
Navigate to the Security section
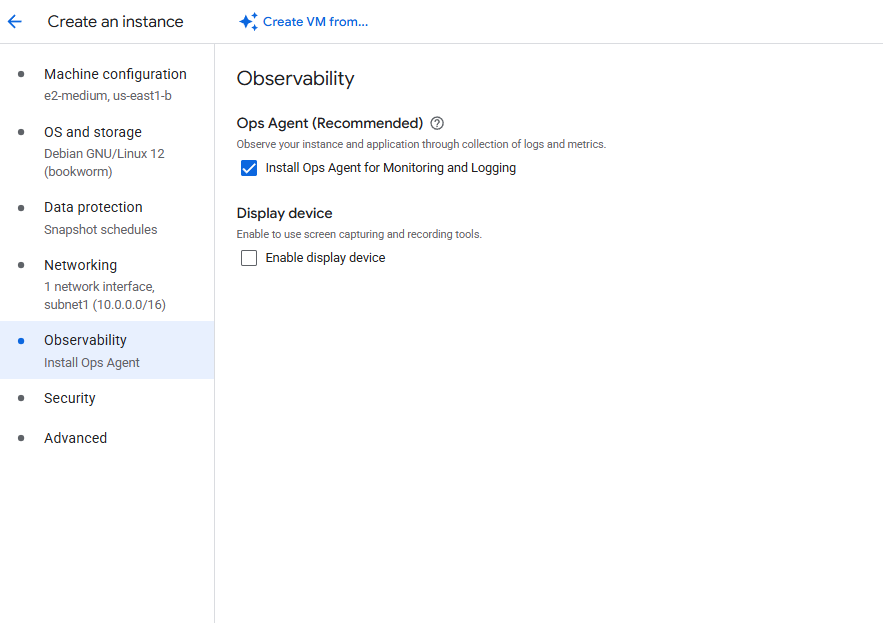tap(70, 398)
